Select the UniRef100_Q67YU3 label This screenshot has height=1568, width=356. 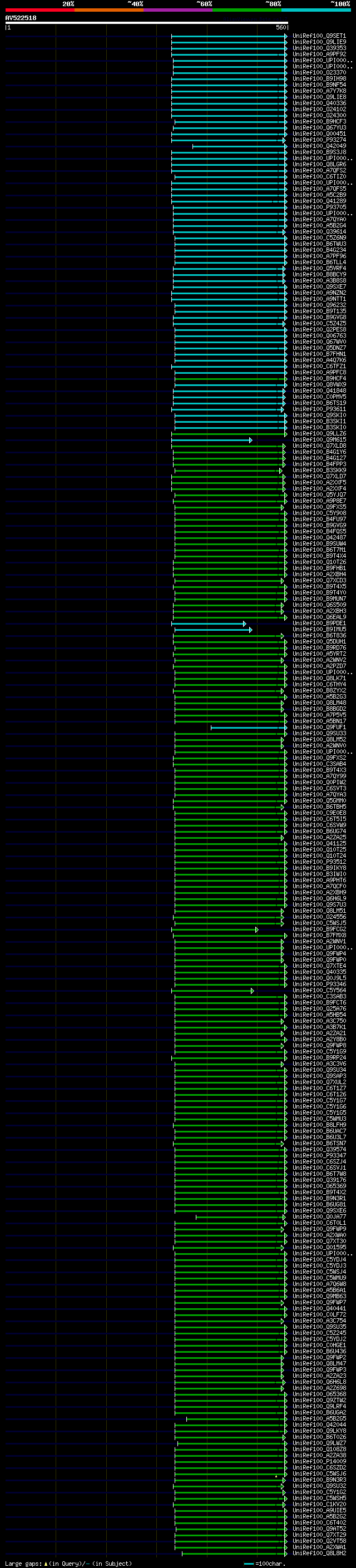[319, 128]
